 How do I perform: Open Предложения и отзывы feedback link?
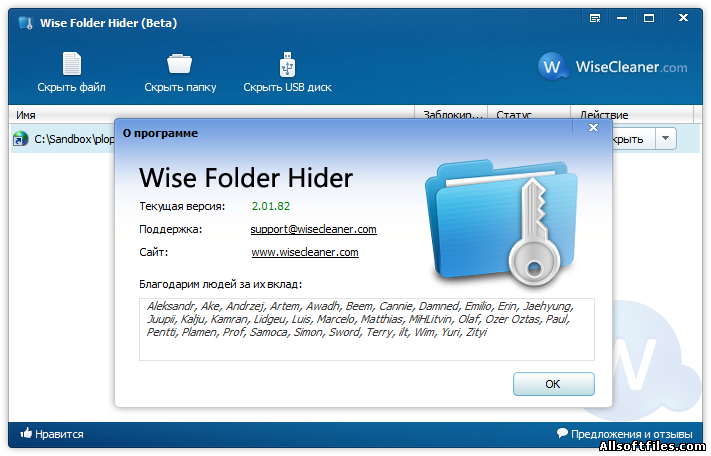click(x=632, y=434)
